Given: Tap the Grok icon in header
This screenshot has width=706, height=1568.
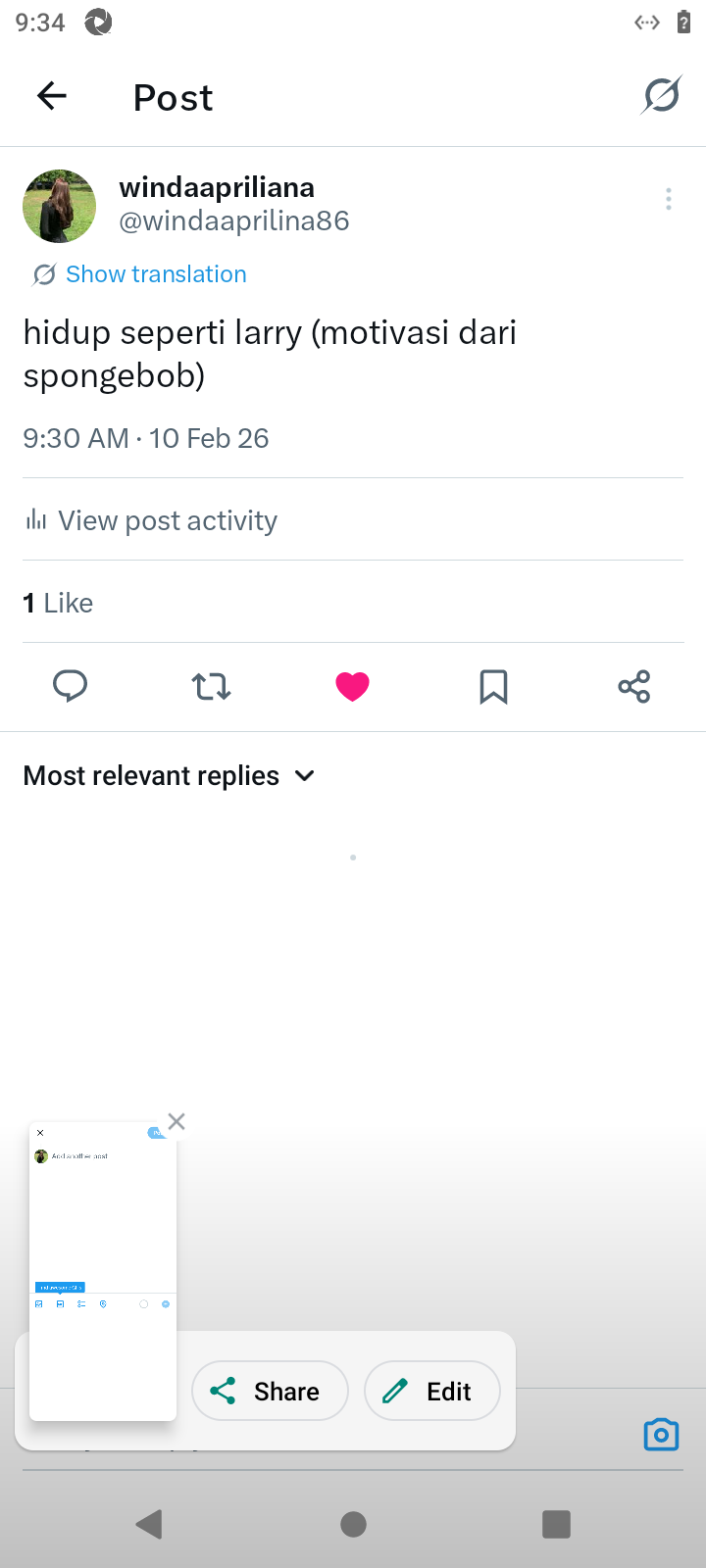Looking at the screenshot, I should (661, 96).
